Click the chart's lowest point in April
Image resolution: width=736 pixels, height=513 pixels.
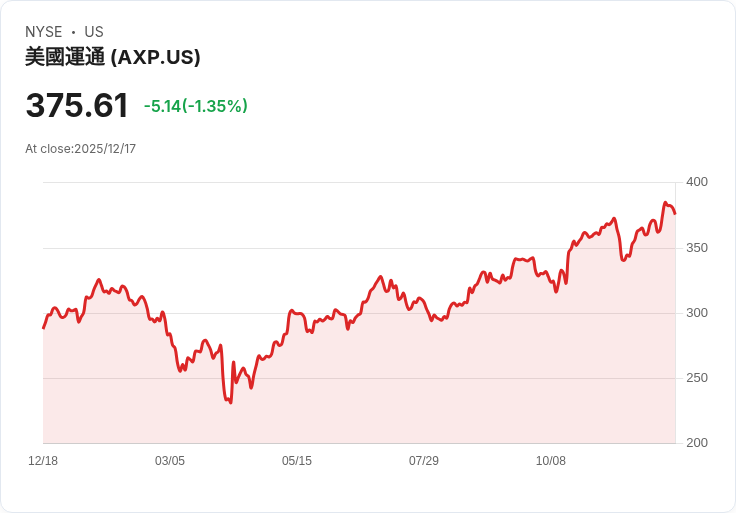230,403
